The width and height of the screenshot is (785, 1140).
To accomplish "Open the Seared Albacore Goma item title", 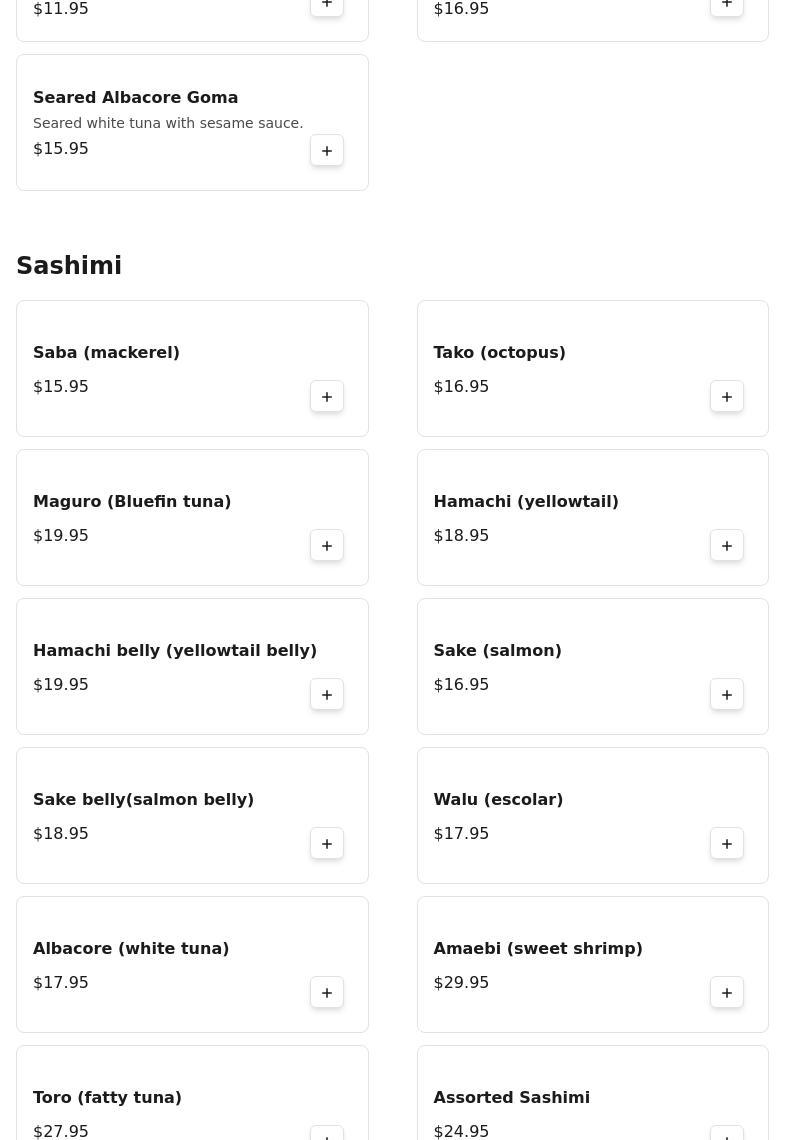I will 135,97.
